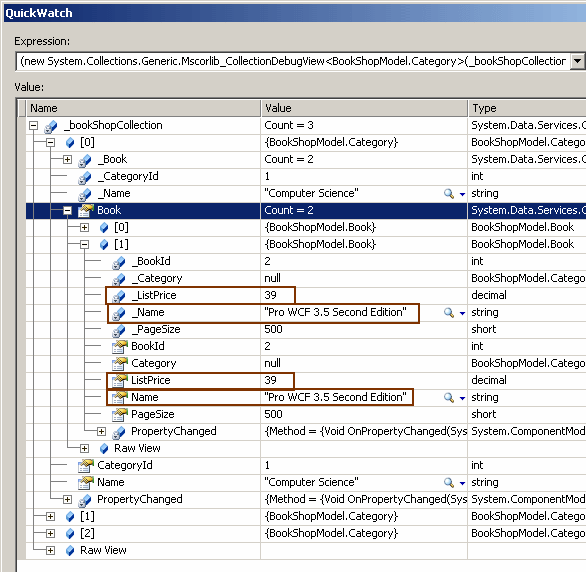Image resolution: width=586 pixels, height=572 pixels.
Task: Select the _PageSize row
Action: click(305, 330)
